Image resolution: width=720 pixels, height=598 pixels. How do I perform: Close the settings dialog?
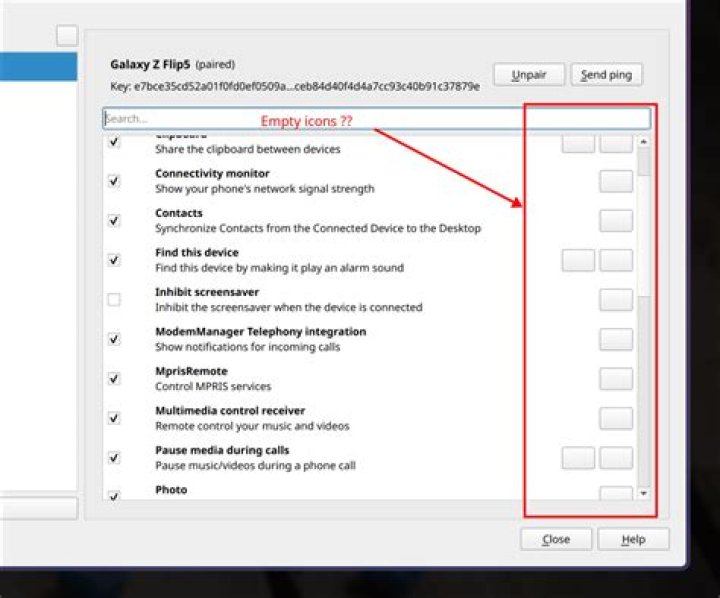tap(556, 539)
